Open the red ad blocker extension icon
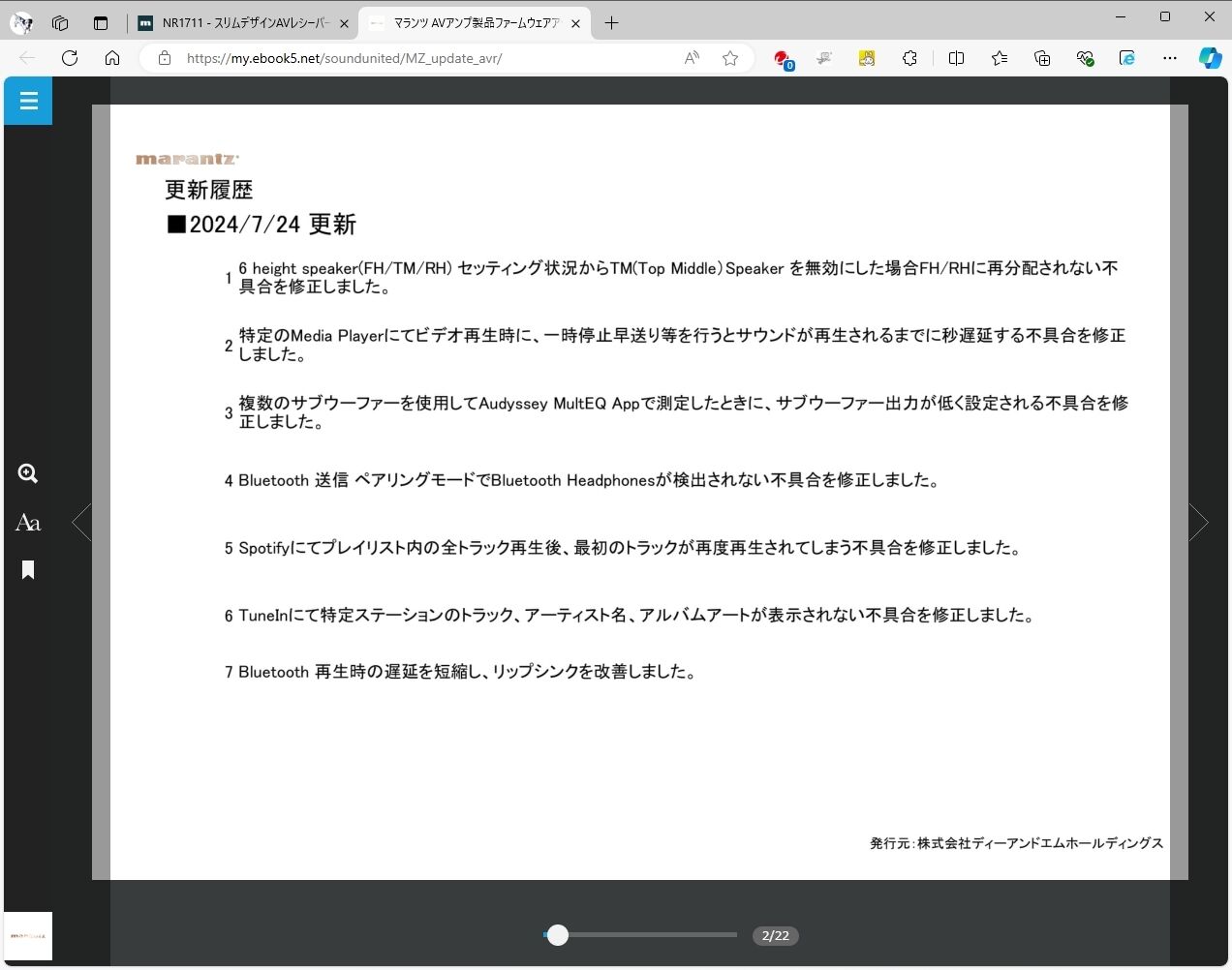The height and width of the screenshot is (970, 1232). (783, 59)
